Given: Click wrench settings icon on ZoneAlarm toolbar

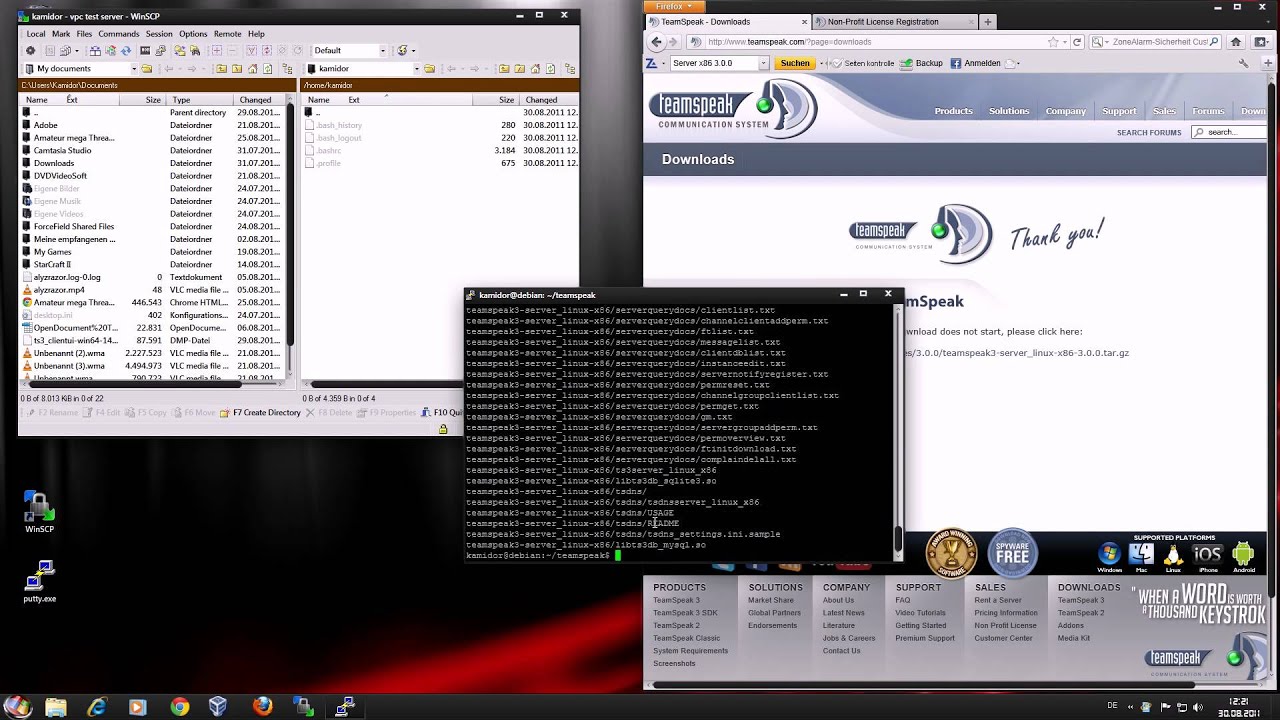Looking at the screenshot, I should (1243, 63).
